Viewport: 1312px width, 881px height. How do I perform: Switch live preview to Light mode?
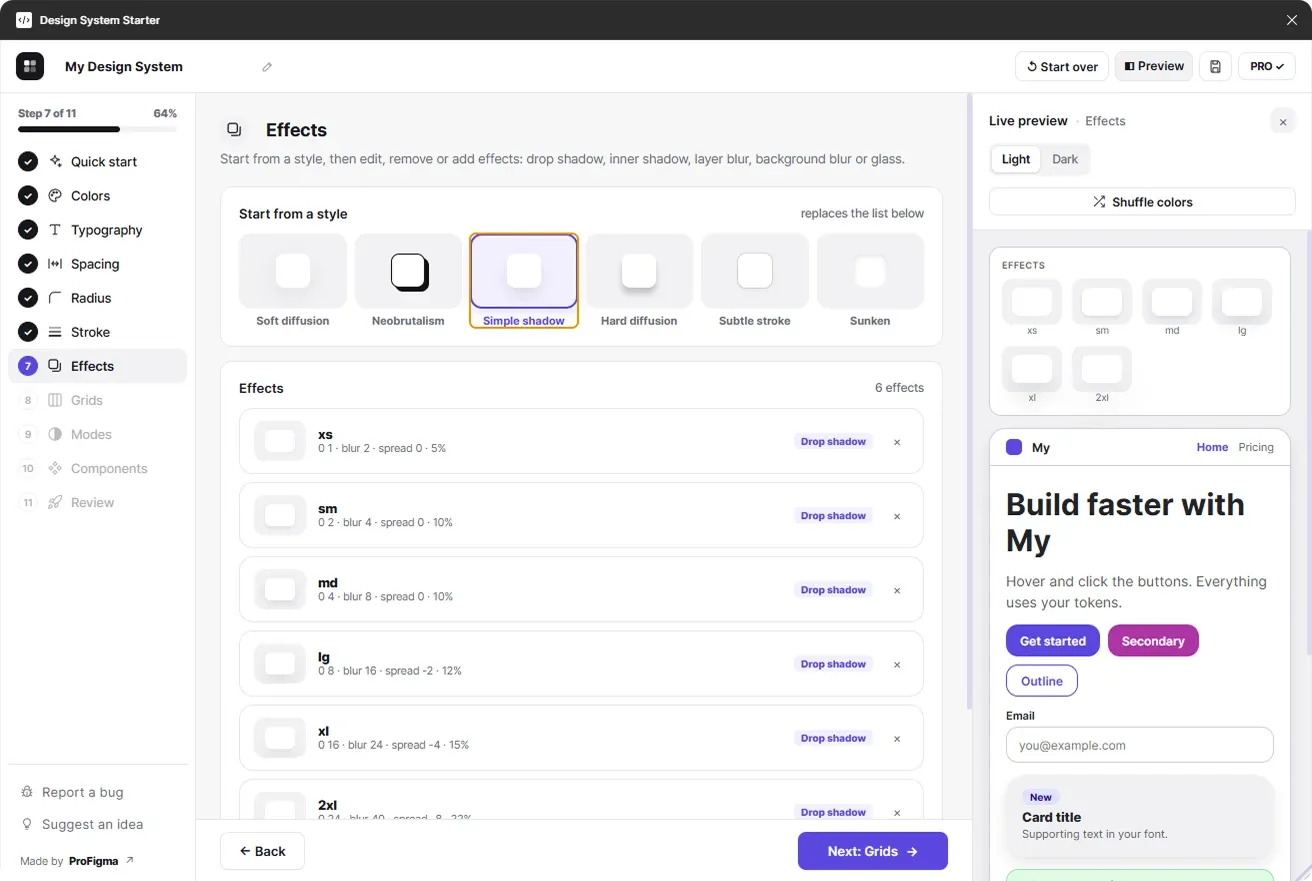(1016, 159)
